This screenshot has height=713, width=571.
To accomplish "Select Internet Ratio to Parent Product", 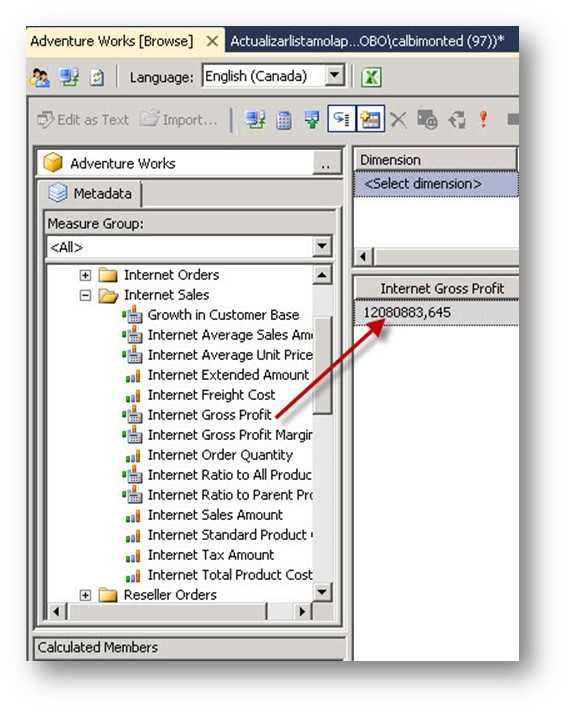I will click(x=230, y=495).
